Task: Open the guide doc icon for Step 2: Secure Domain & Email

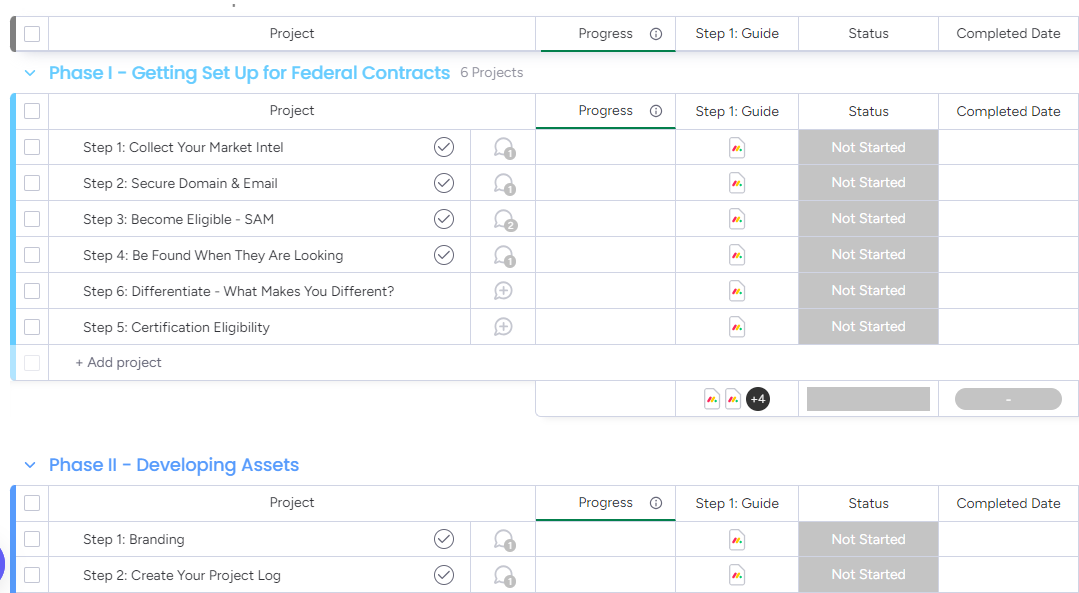Action: 737,183
